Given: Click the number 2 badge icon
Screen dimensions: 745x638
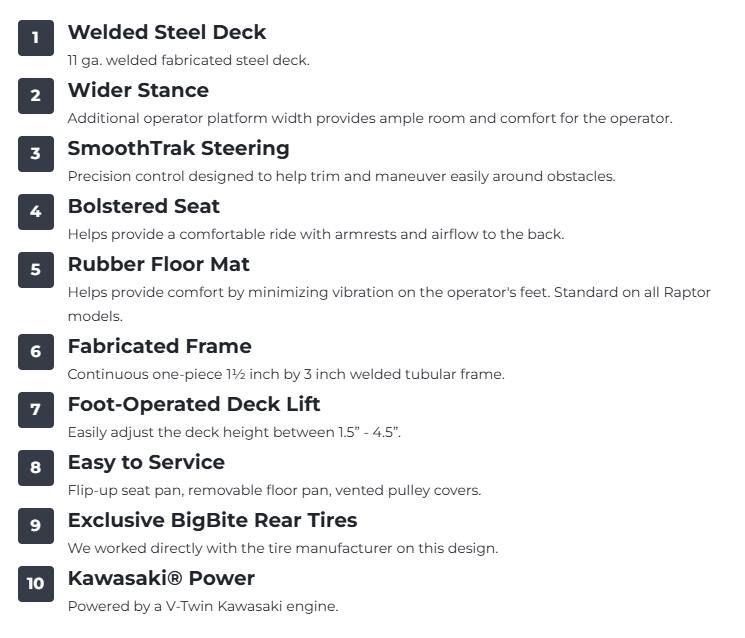Looking at the screenshot, I should tap(36, 96).
